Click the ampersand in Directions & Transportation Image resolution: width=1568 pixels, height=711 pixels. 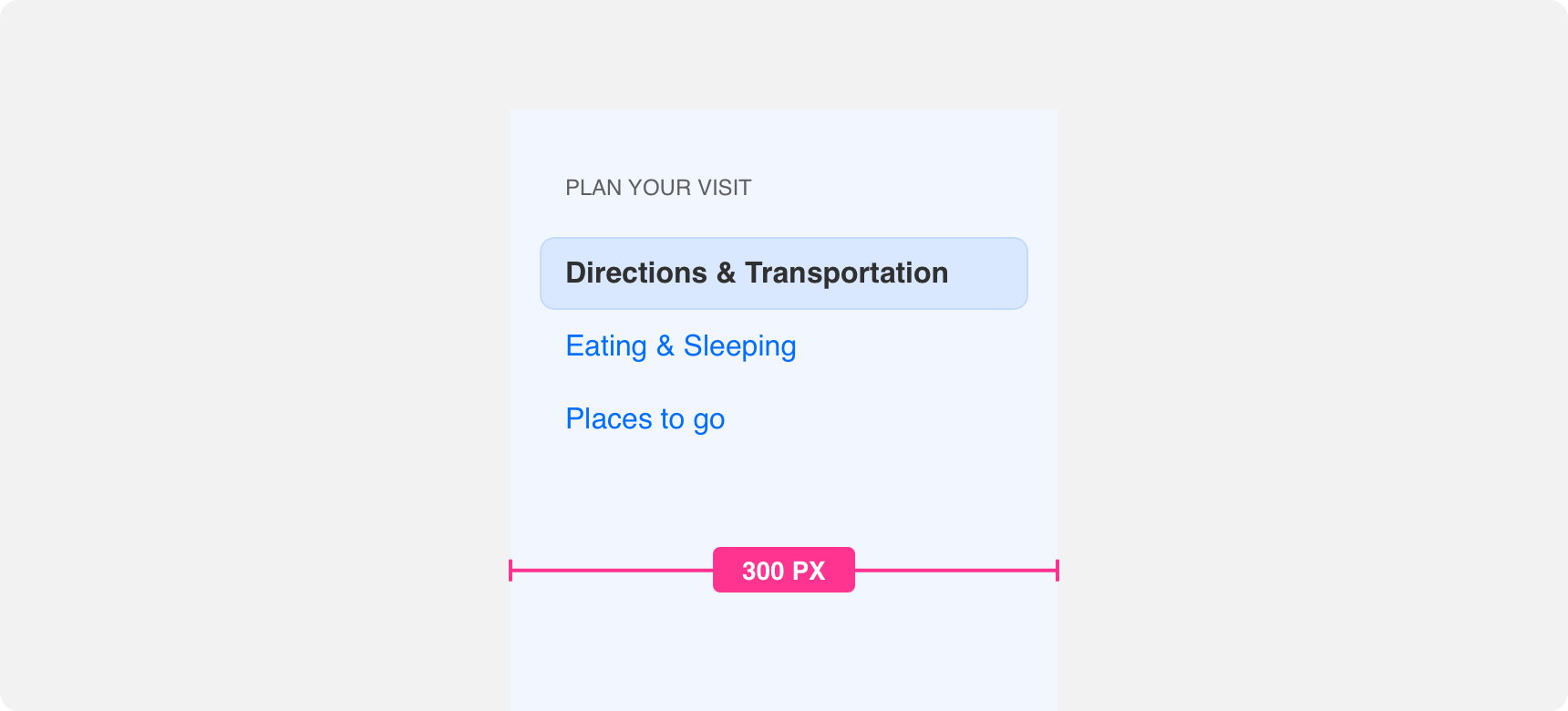pos(727,273)
